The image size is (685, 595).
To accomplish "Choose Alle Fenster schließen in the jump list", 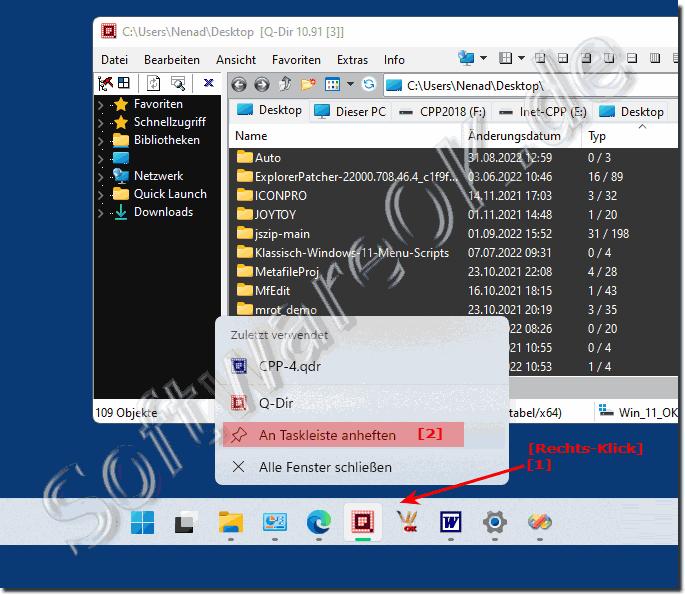I will (362, 467).
